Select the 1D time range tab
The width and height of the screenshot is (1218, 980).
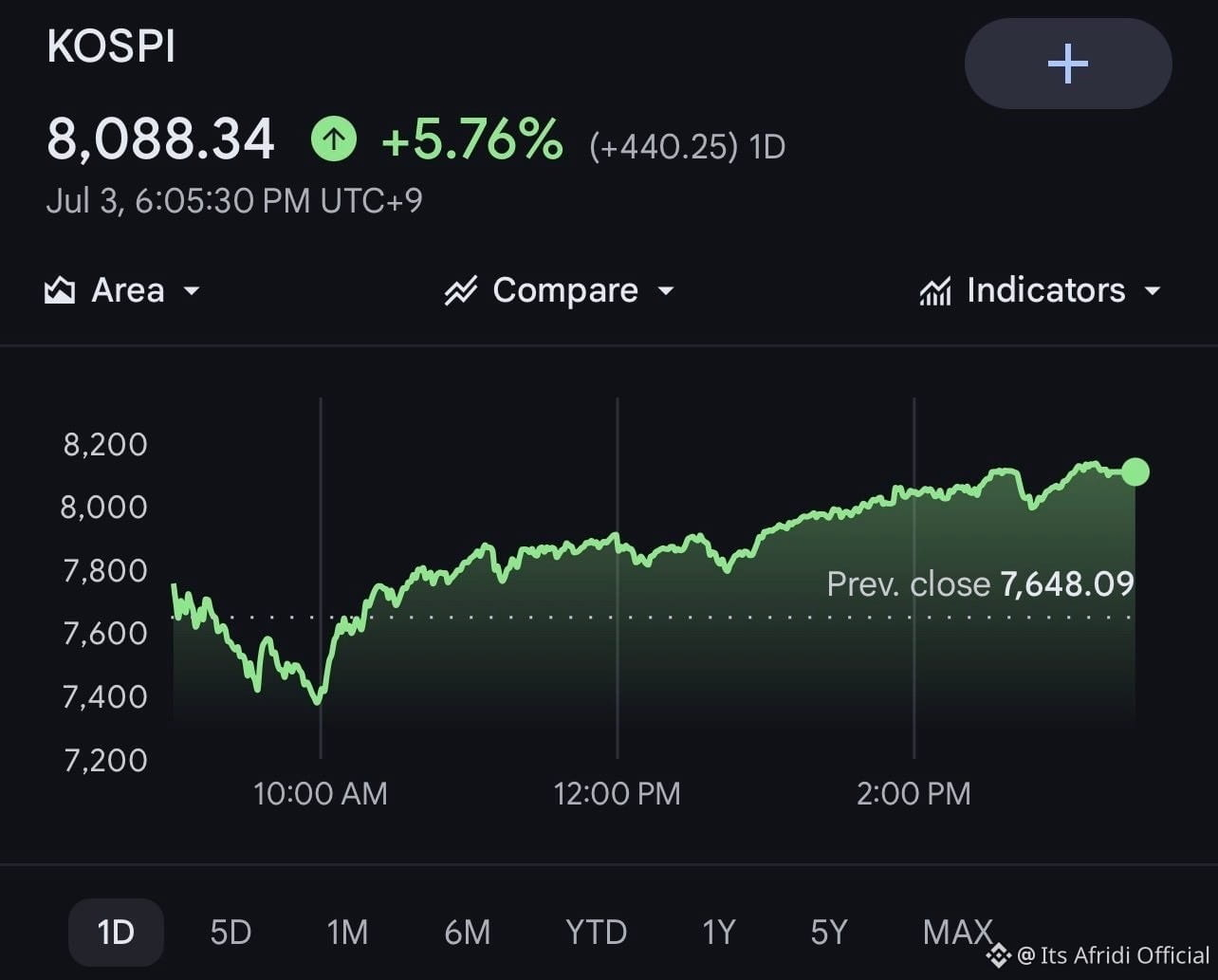click(x=116, y=932)
